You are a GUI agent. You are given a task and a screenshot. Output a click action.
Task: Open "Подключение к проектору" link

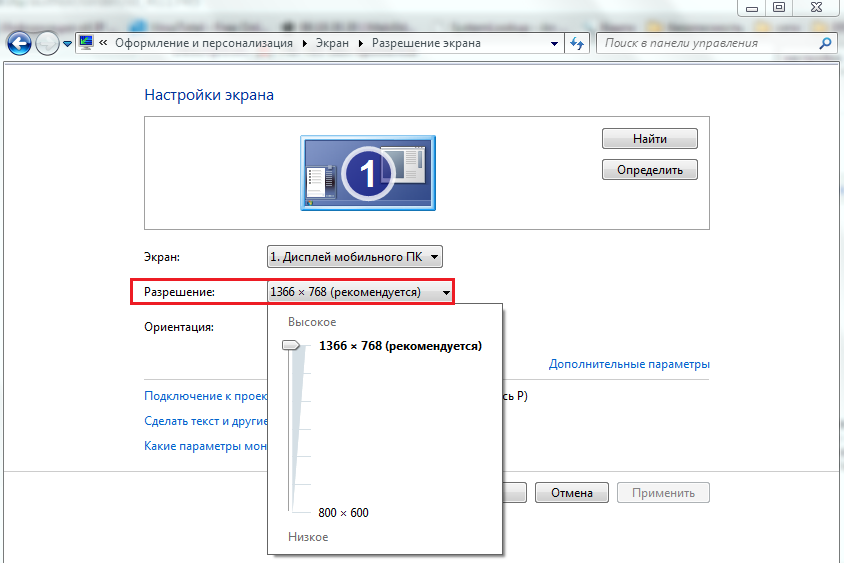[x=205, y=396]
